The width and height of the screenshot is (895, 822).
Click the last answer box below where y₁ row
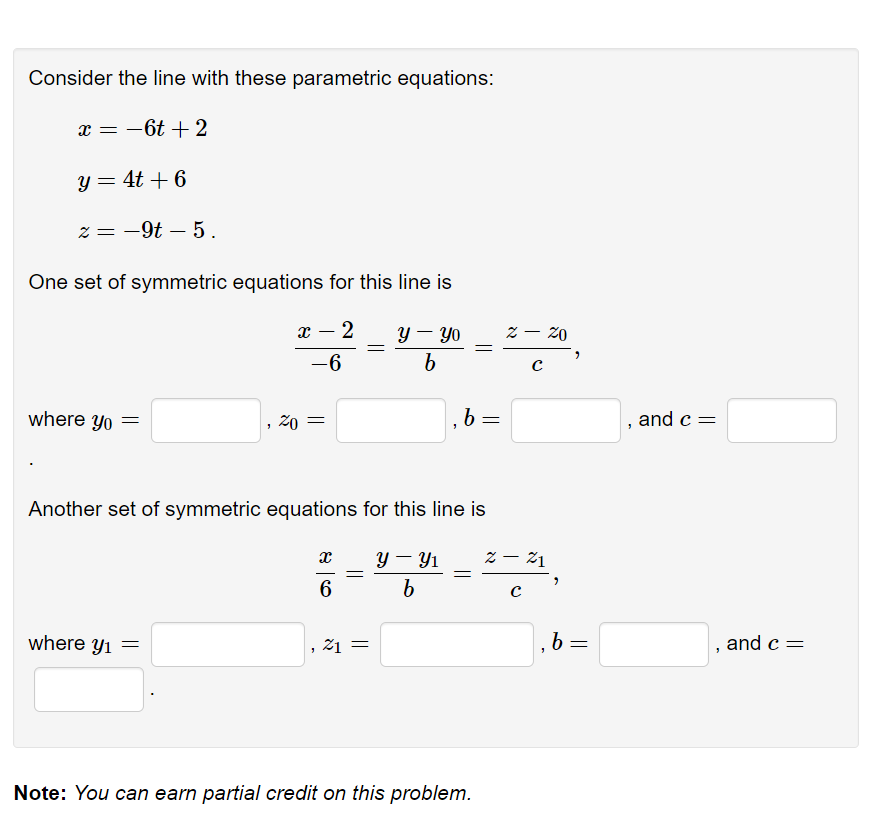click(x=88, y=689)
